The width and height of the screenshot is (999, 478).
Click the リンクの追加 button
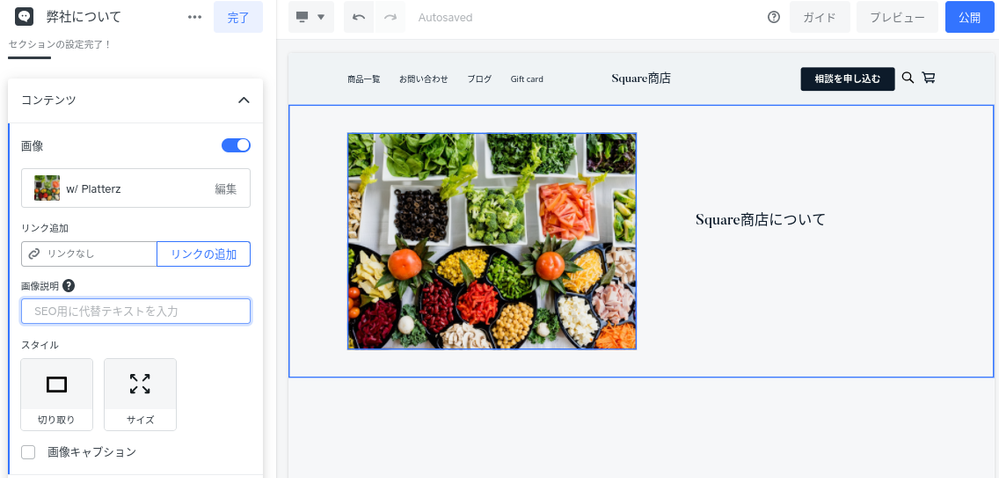203,254
